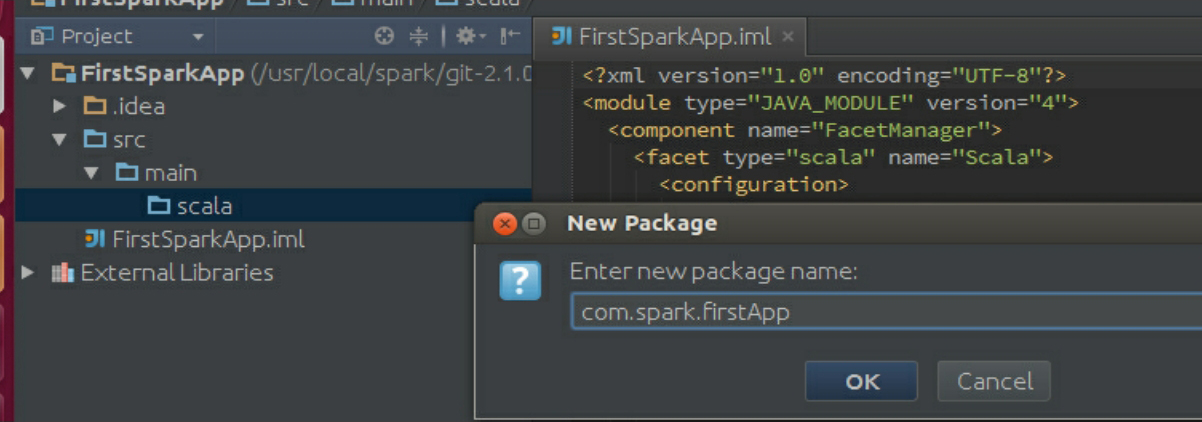Image resolution: width=1202 pixels, height=422 pixels.
Task: Expand the .idea folder
Action: click(x=60, y=106)
